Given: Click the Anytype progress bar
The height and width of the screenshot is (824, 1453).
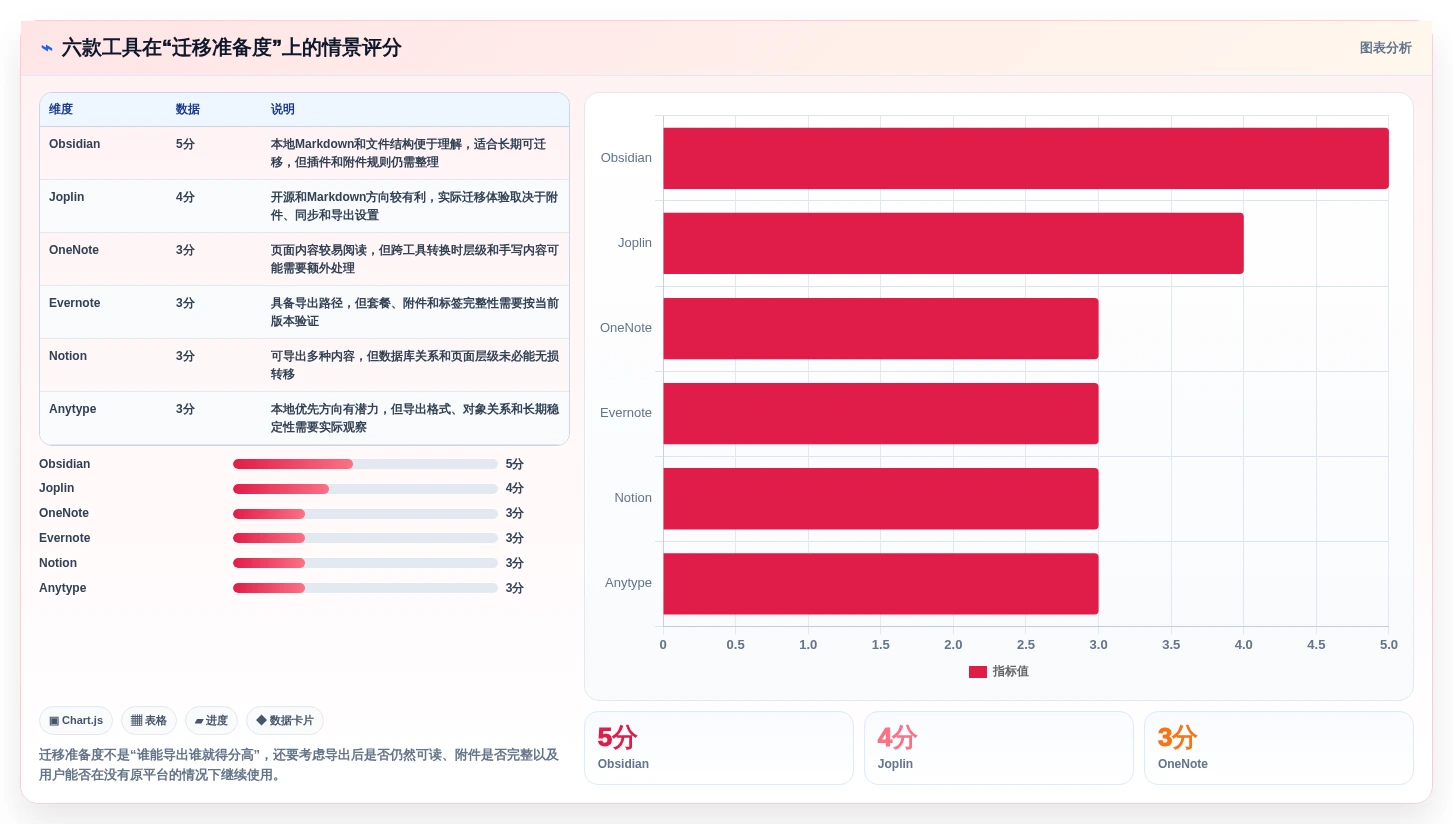Looking at the screenshot, I should (x=365, y=588).
